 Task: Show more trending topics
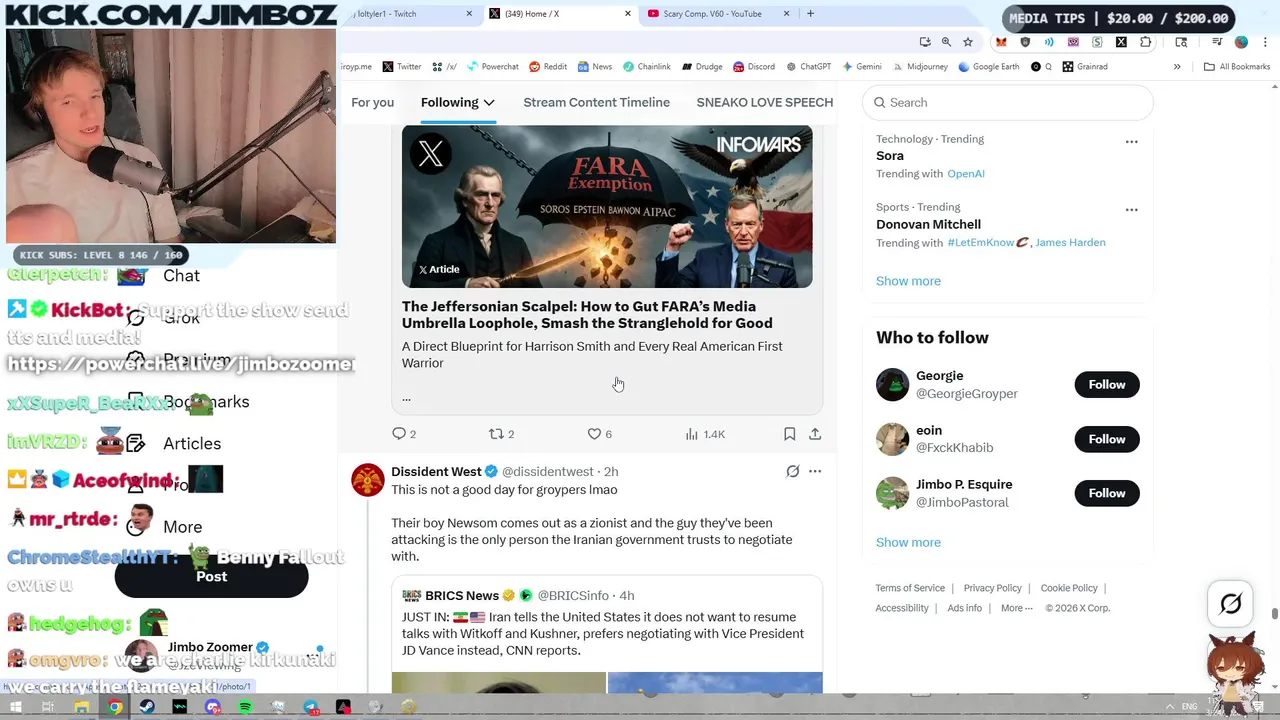908,281
